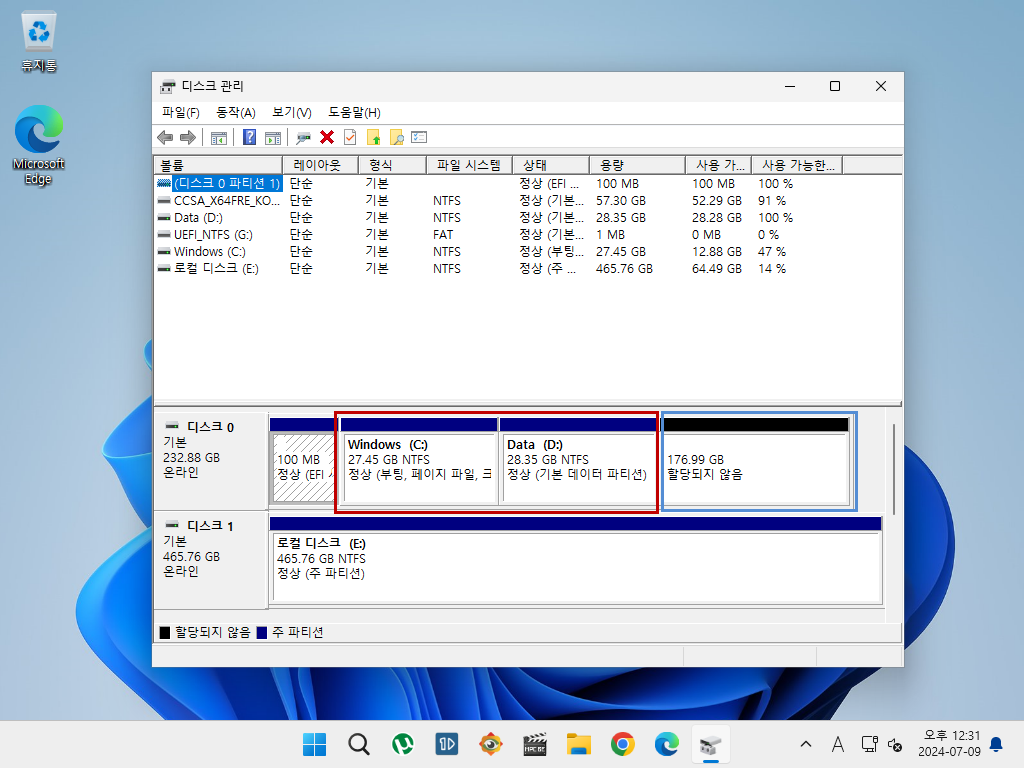Click the blue 주 파티션 legend swatch
The height and width of the screenshot is (768, 1024).
click(262, 632)
